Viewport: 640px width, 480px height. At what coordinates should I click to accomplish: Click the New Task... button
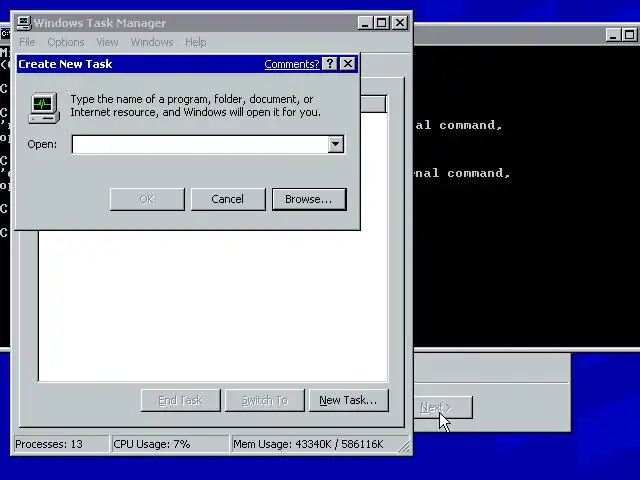point(349,400)
